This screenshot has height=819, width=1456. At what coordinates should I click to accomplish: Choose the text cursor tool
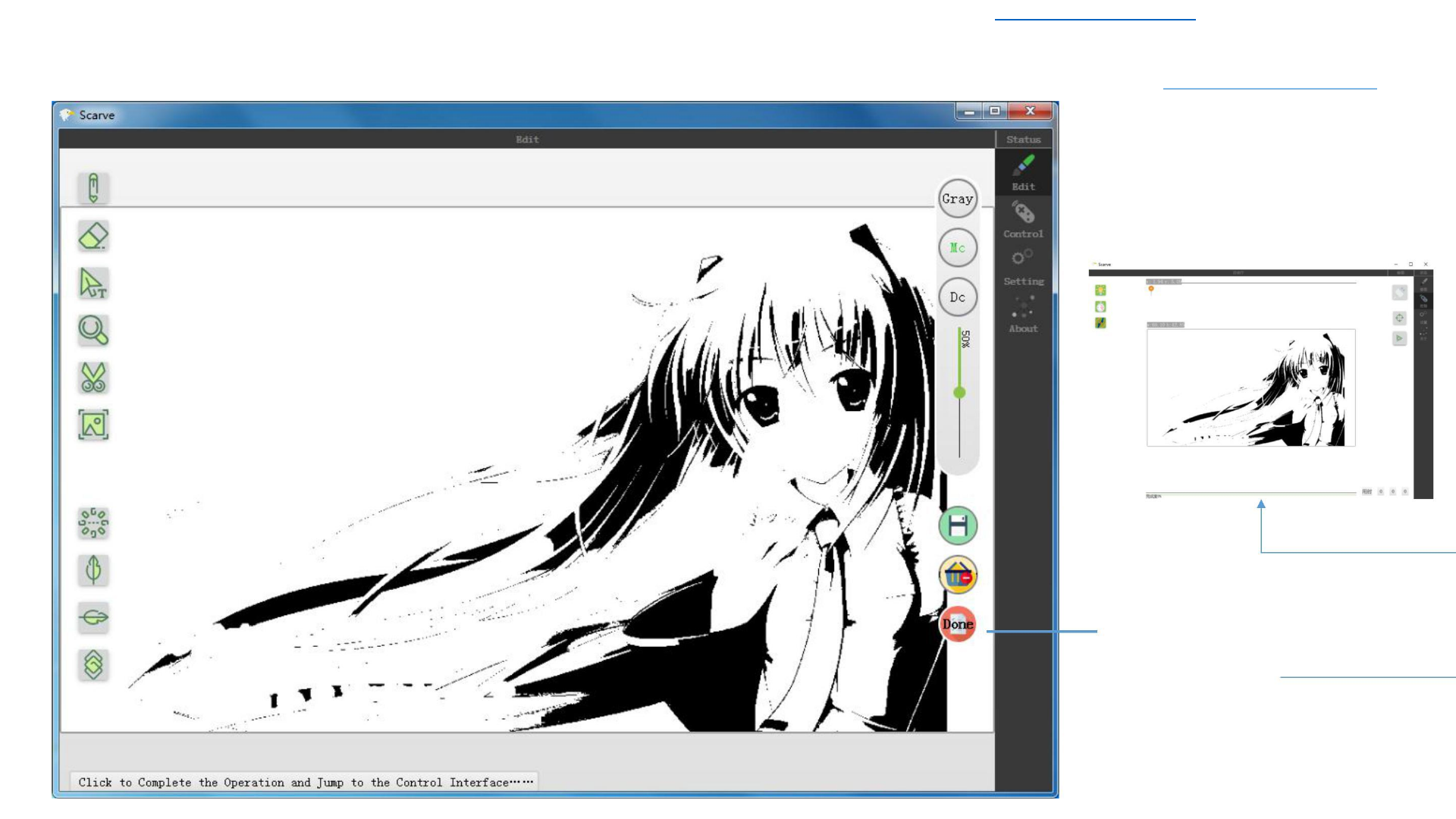[93, 283]
